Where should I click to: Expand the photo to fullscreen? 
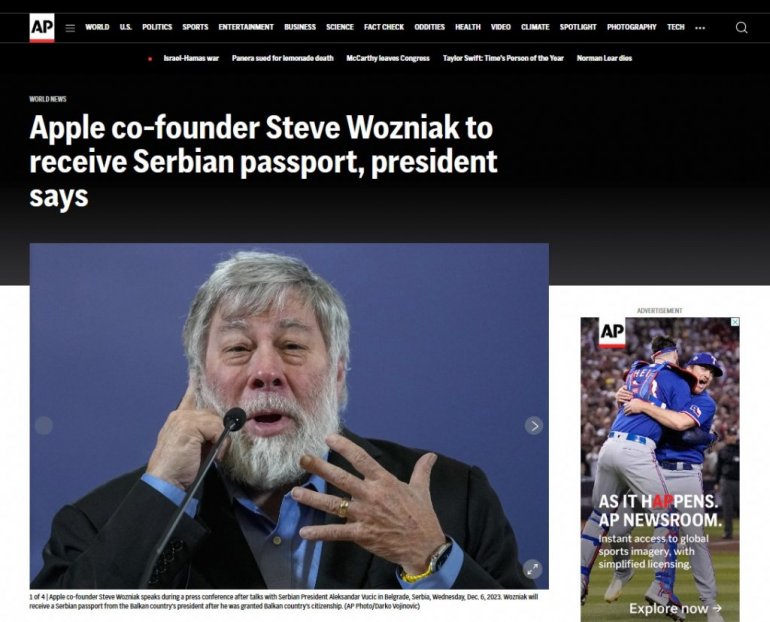532,569
